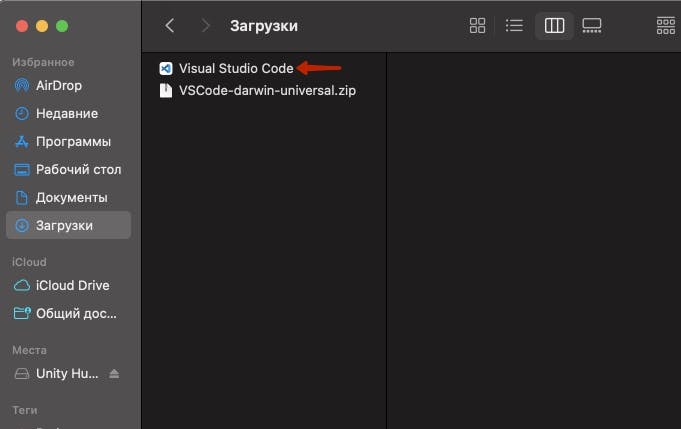Open Документы in the sidebar
The height and width of the screenshot is (429, 681).
pyautogui.click(x=69, y=198)
